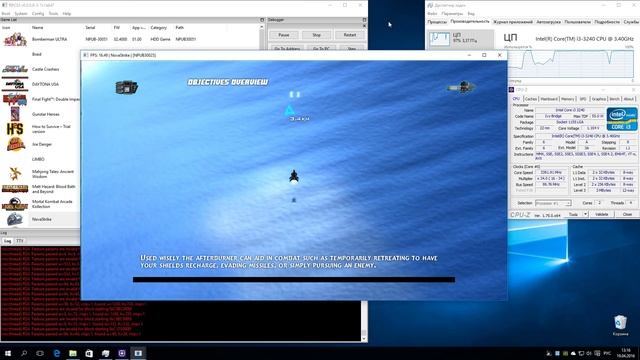This screenshot has height=360, width=640.
Task: Sort the game list by Serial column
Action: (90, 28)
